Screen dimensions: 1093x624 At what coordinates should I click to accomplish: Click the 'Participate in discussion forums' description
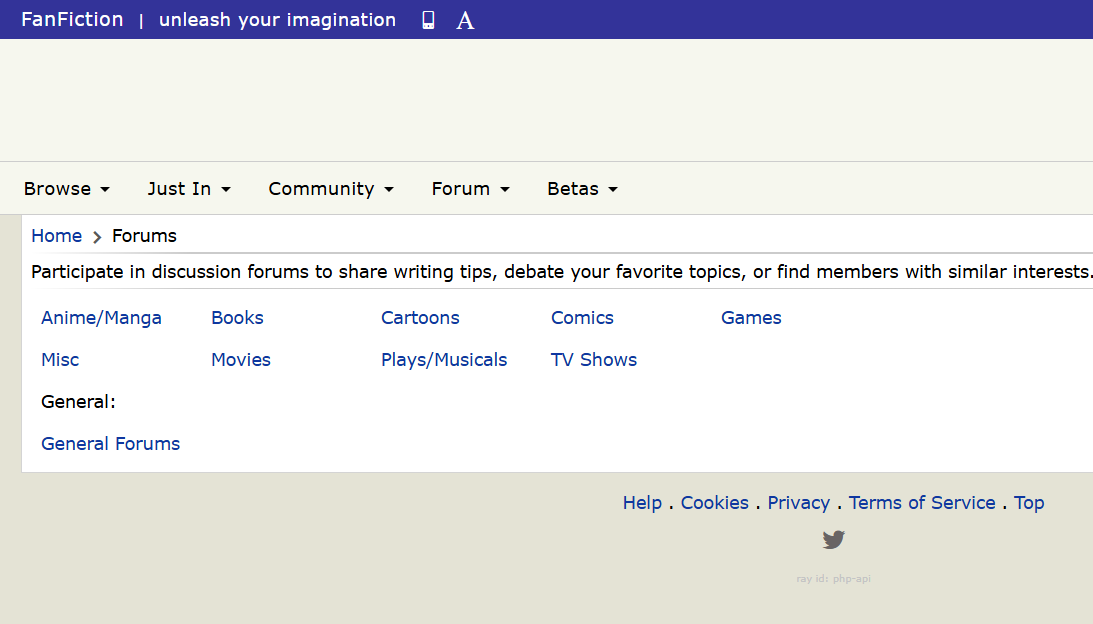coord(561,272)
